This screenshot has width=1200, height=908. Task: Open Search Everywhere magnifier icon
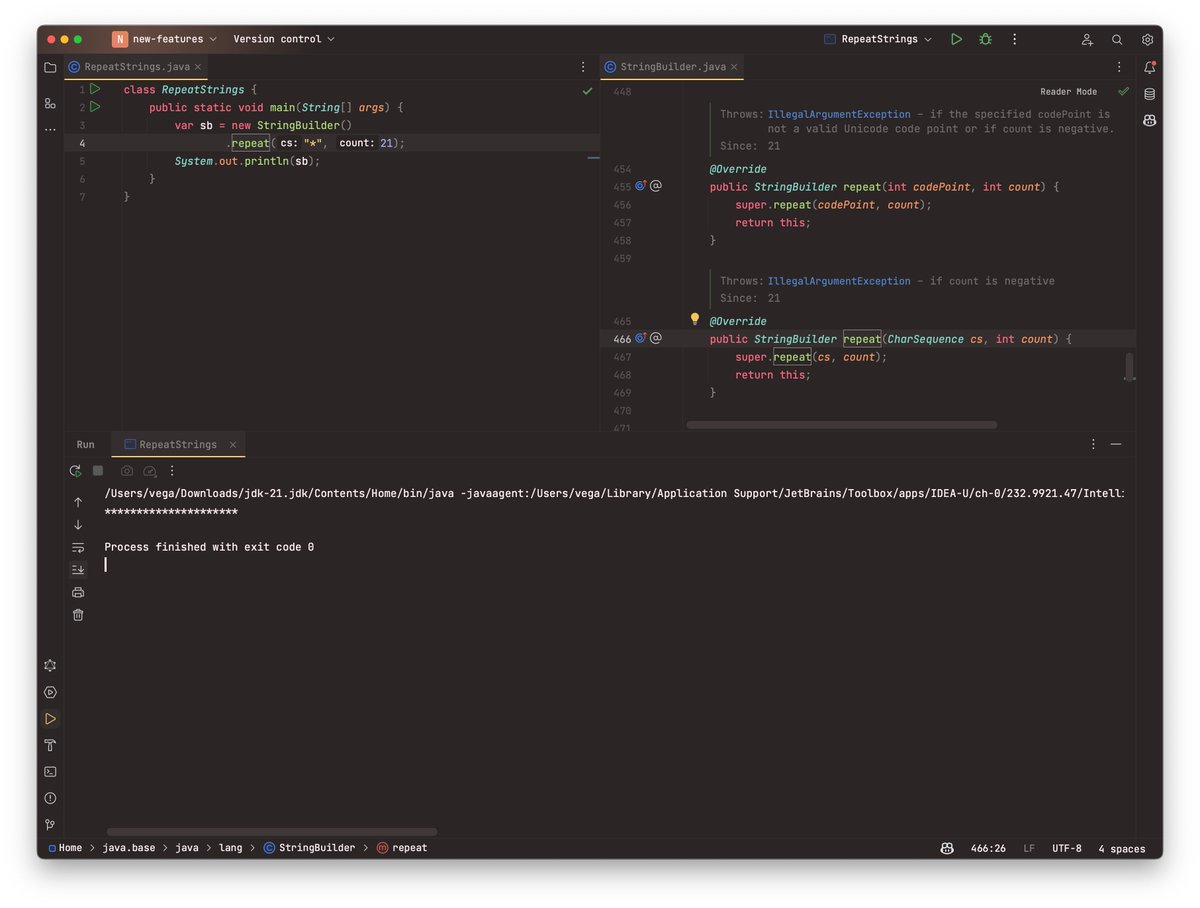click(1117, 39)
